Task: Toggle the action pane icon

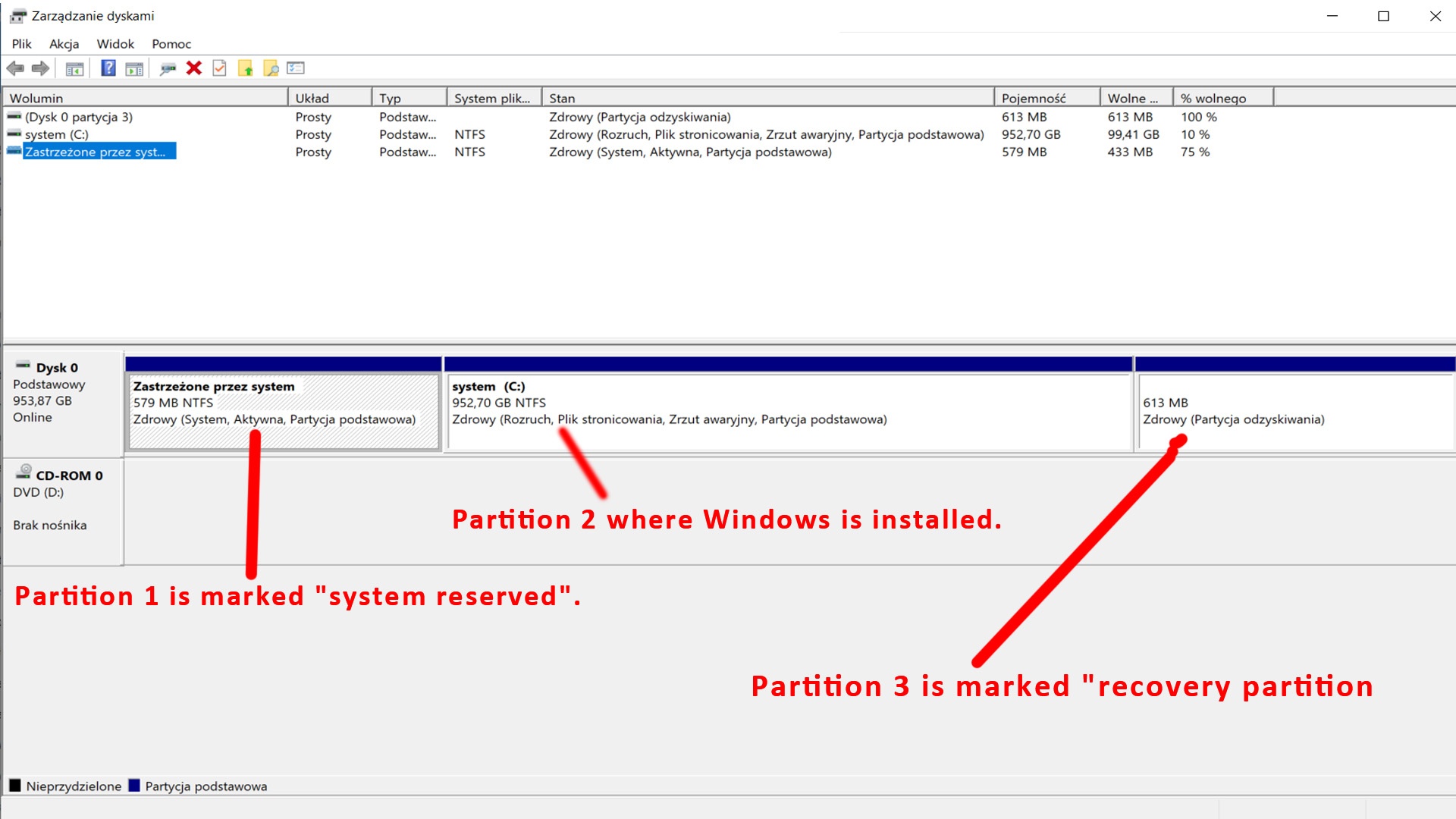Action: click(134, 68)
